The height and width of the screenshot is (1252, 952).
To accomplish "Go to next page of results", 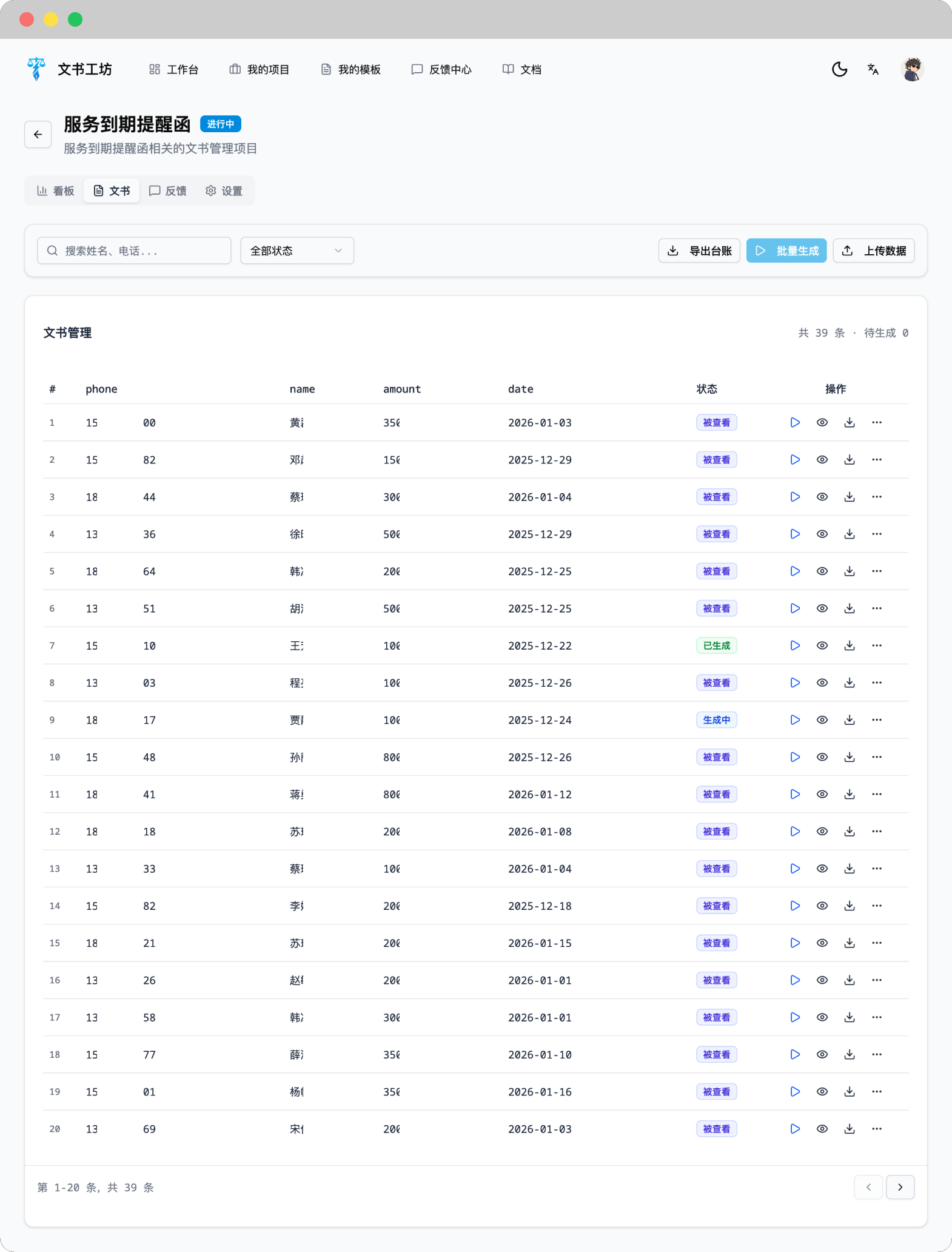I will [x=900, y=1187].
